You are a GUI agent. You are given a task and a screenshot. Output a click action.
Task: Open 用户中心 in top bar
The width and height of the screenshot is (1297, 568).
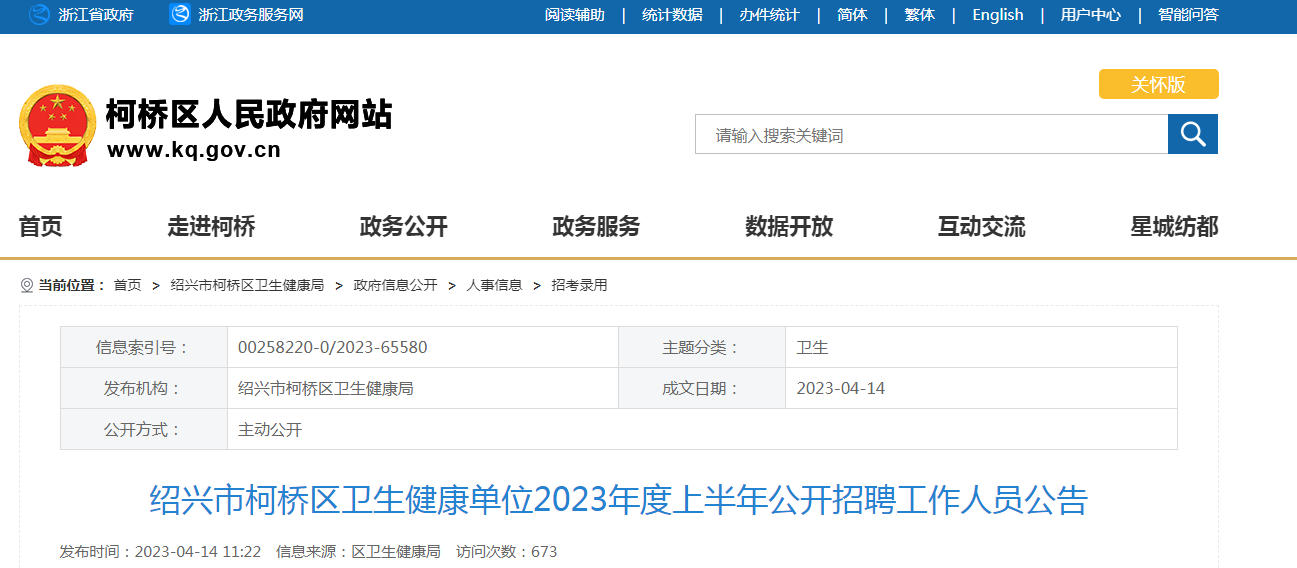pyautogui.click(x=1090, y=15)
